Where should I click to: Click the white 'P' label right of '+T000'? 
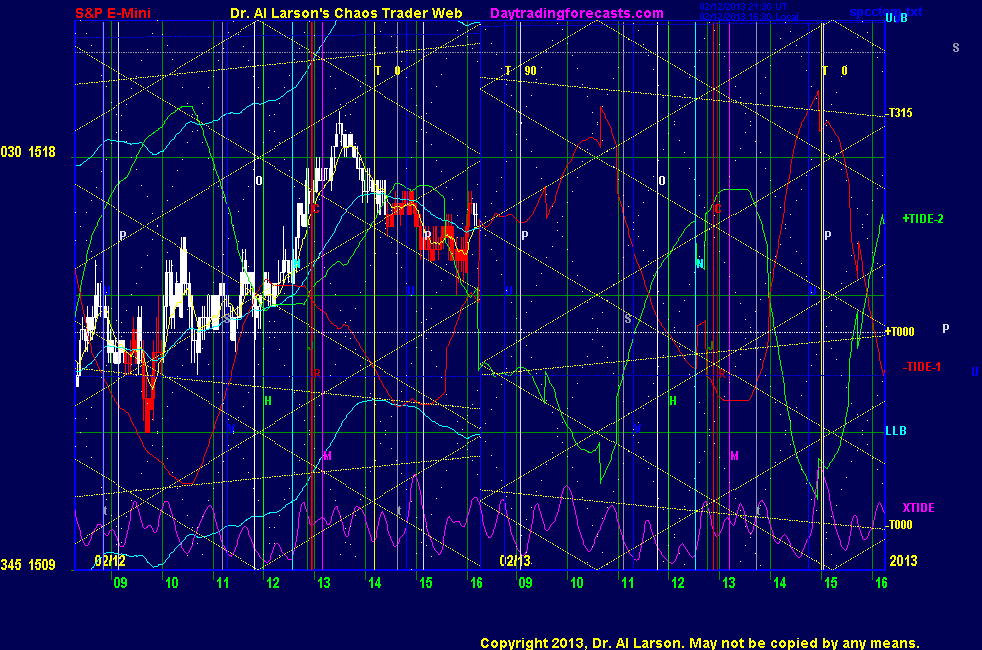tap(946, 328)
